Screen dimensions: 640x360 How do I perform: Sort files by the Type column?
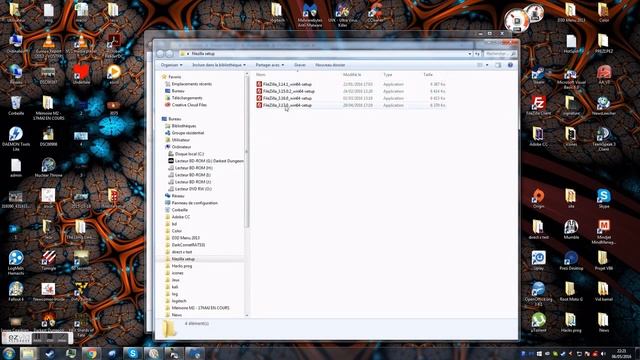pyautogui.click(x=388, y=75)
